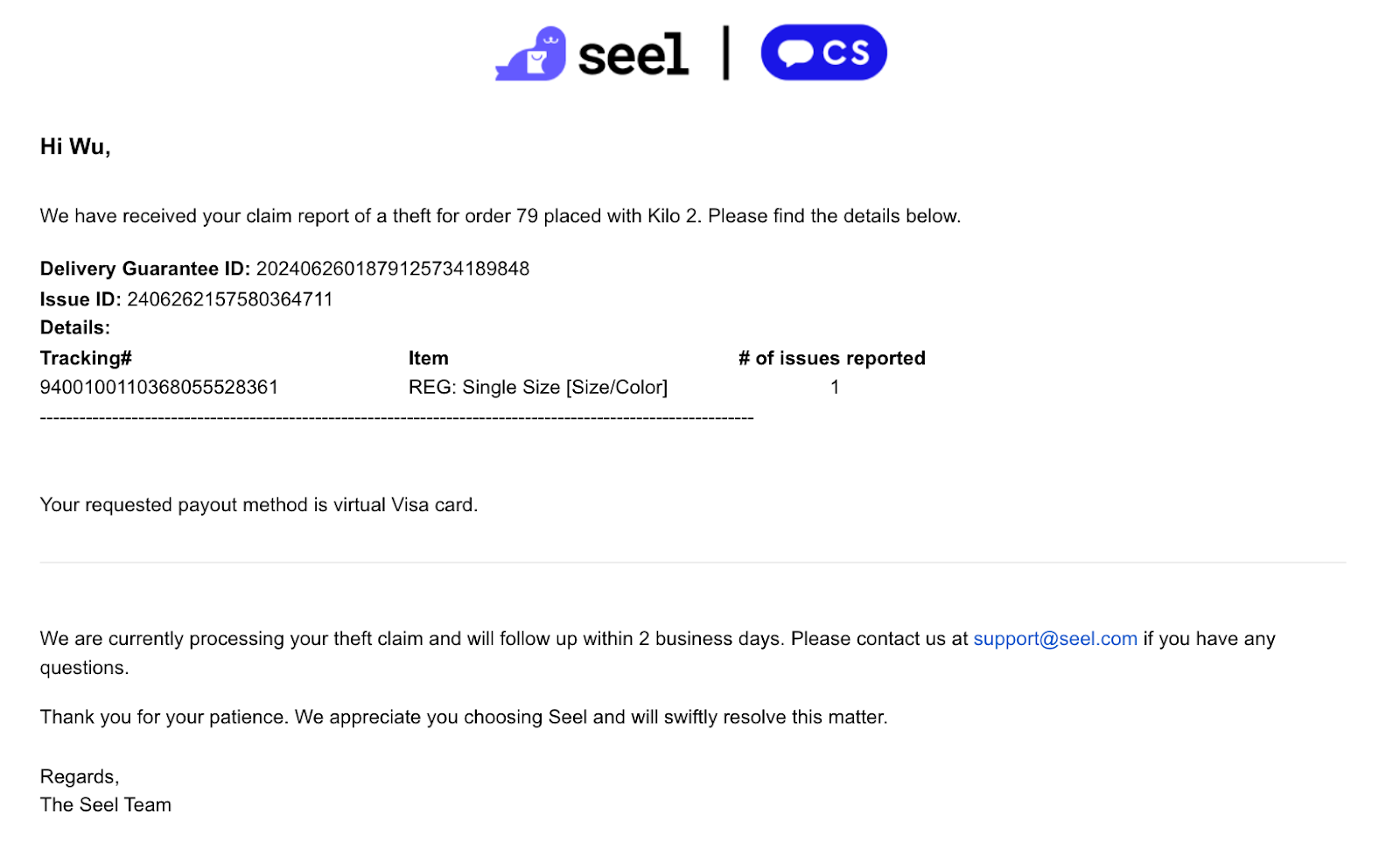Click 'The Seel Team' signature

point(106,805)
